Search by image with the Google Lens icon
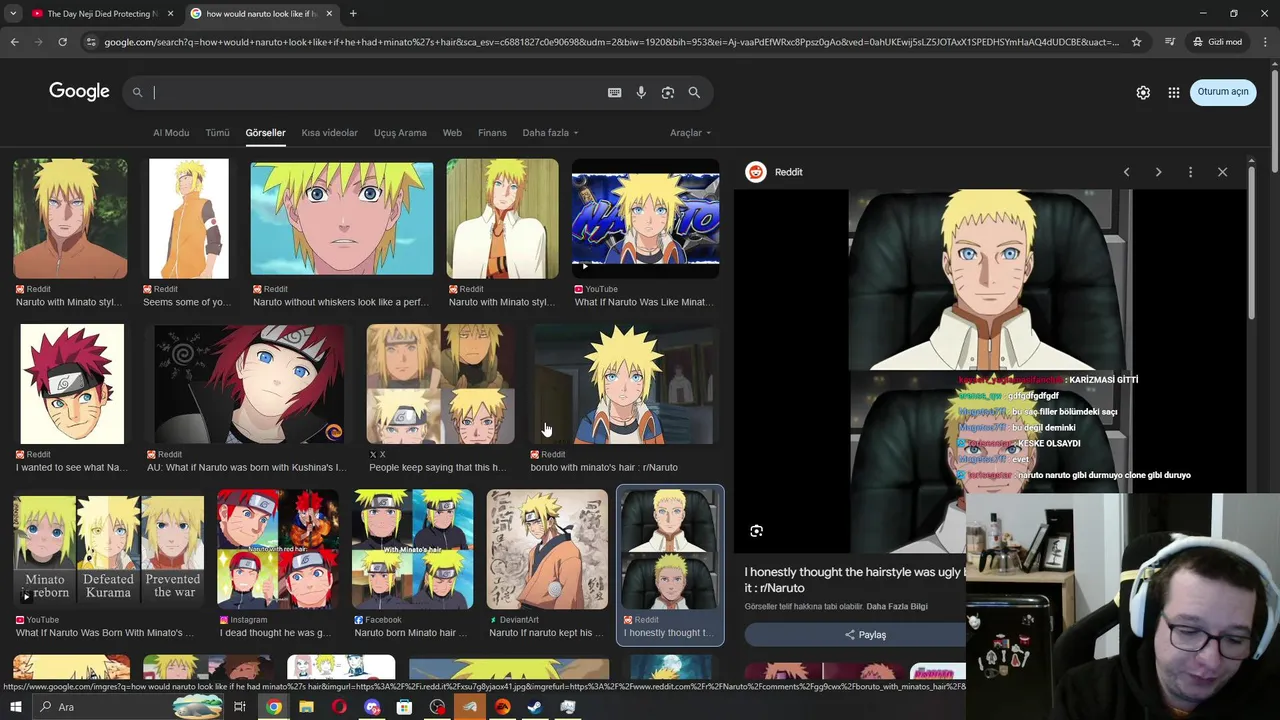Image resolution: width=1280 pixels, height=720 pixels. 667,92
